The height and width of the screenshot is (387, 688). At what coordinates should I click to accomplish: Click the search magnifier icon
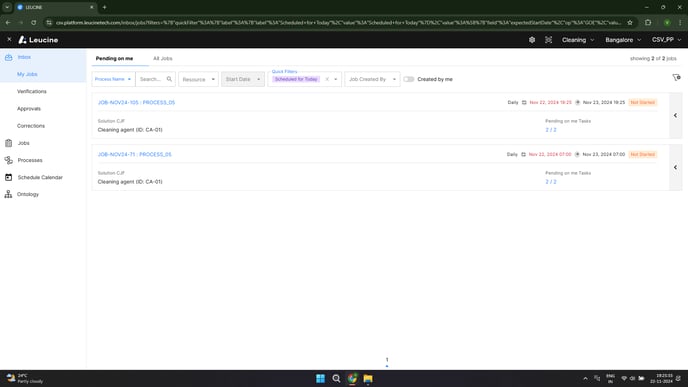click(169, 79)
